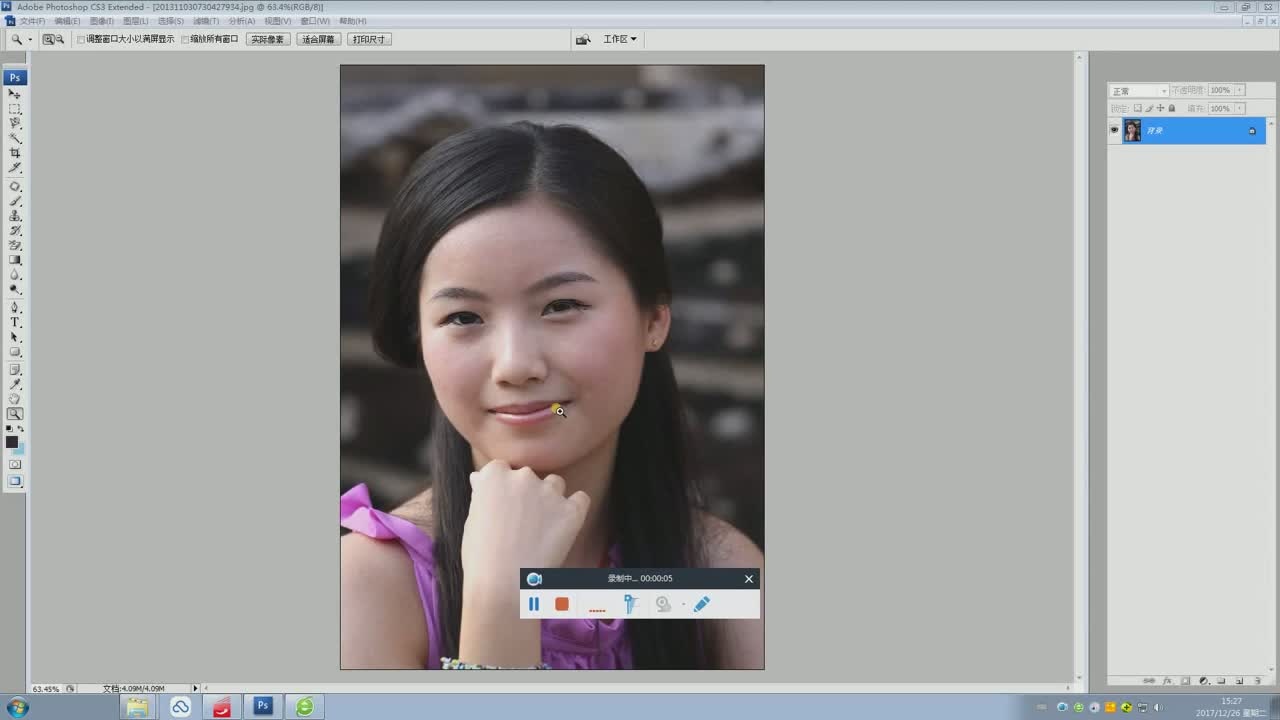1280x720 pixels.
Task: Open blend mode 正常 dropdown
Action: point(1139,91)
